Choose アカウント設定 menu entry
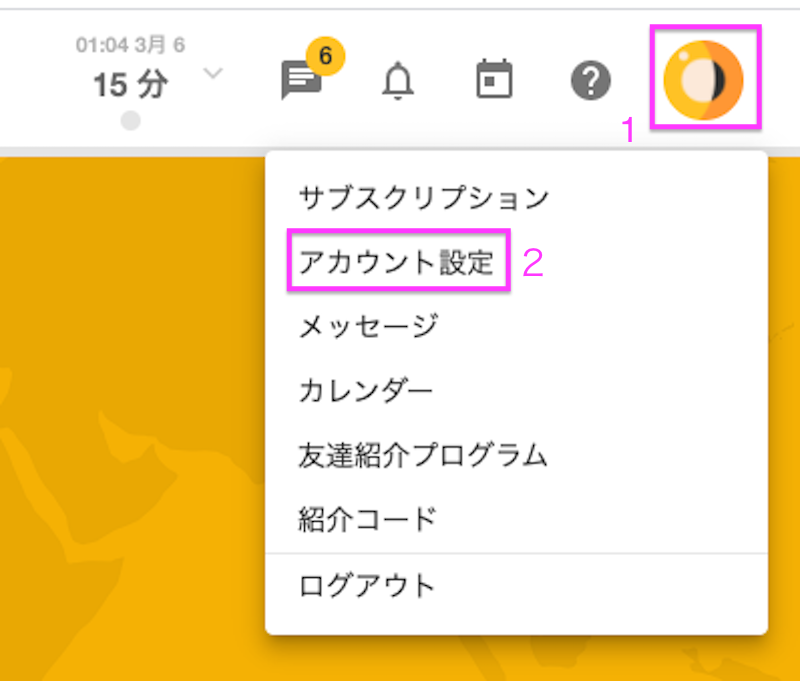The width and height of the screenshot is (800, 681). (x=396, y=262)
